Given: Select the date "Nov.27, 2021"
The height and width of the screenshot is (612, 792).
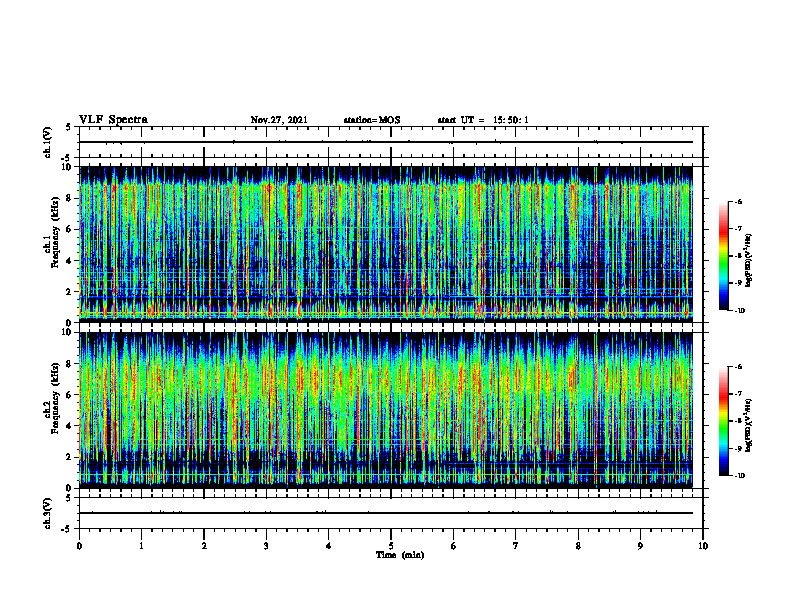Looking at the screenshot, I should point(279,120).
